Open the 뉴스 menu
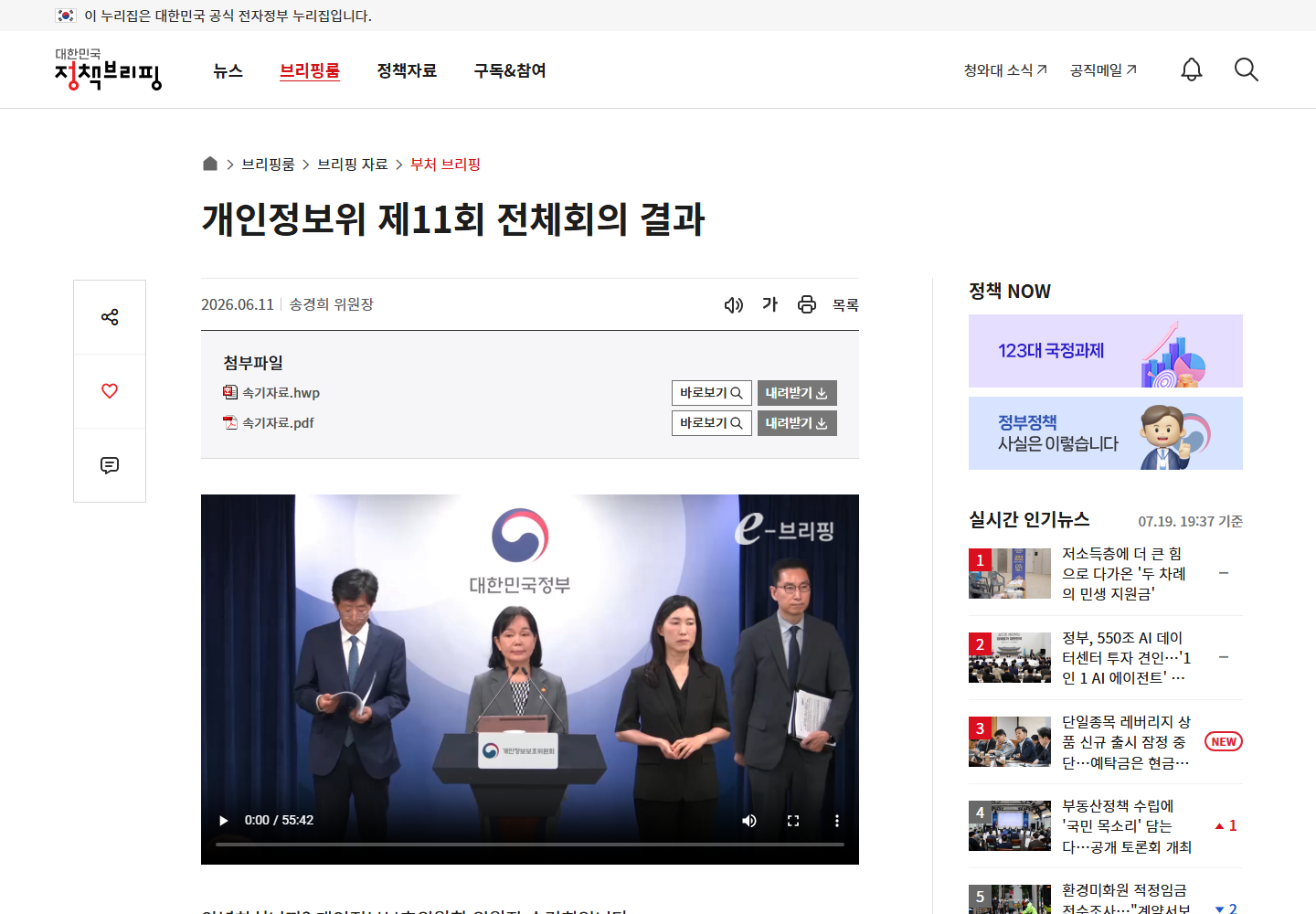Image resolution: width=1316 pixels, height=914 pixels. (x=228, y=70)
